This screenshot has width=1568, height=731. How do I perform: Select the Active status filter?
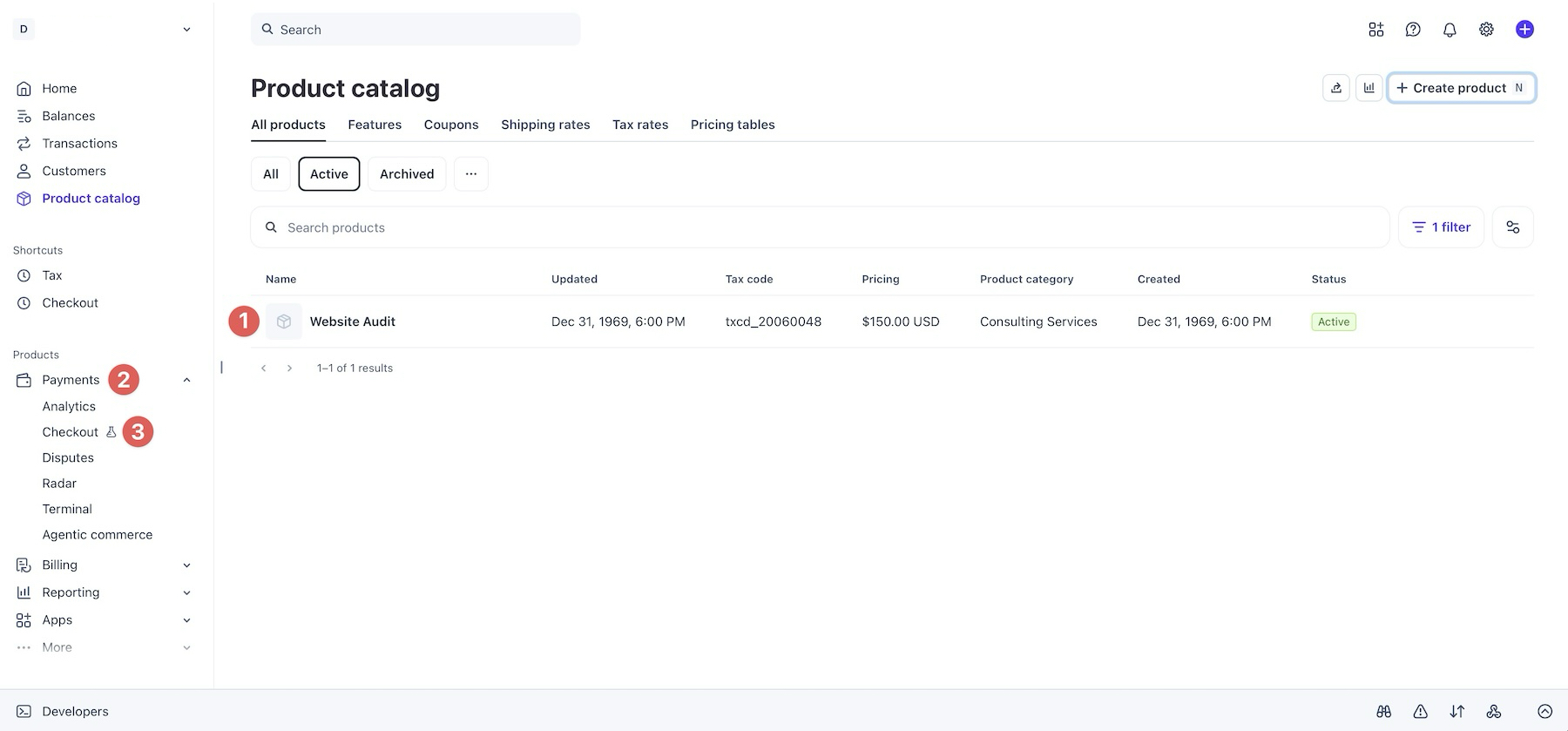point(329,174)
